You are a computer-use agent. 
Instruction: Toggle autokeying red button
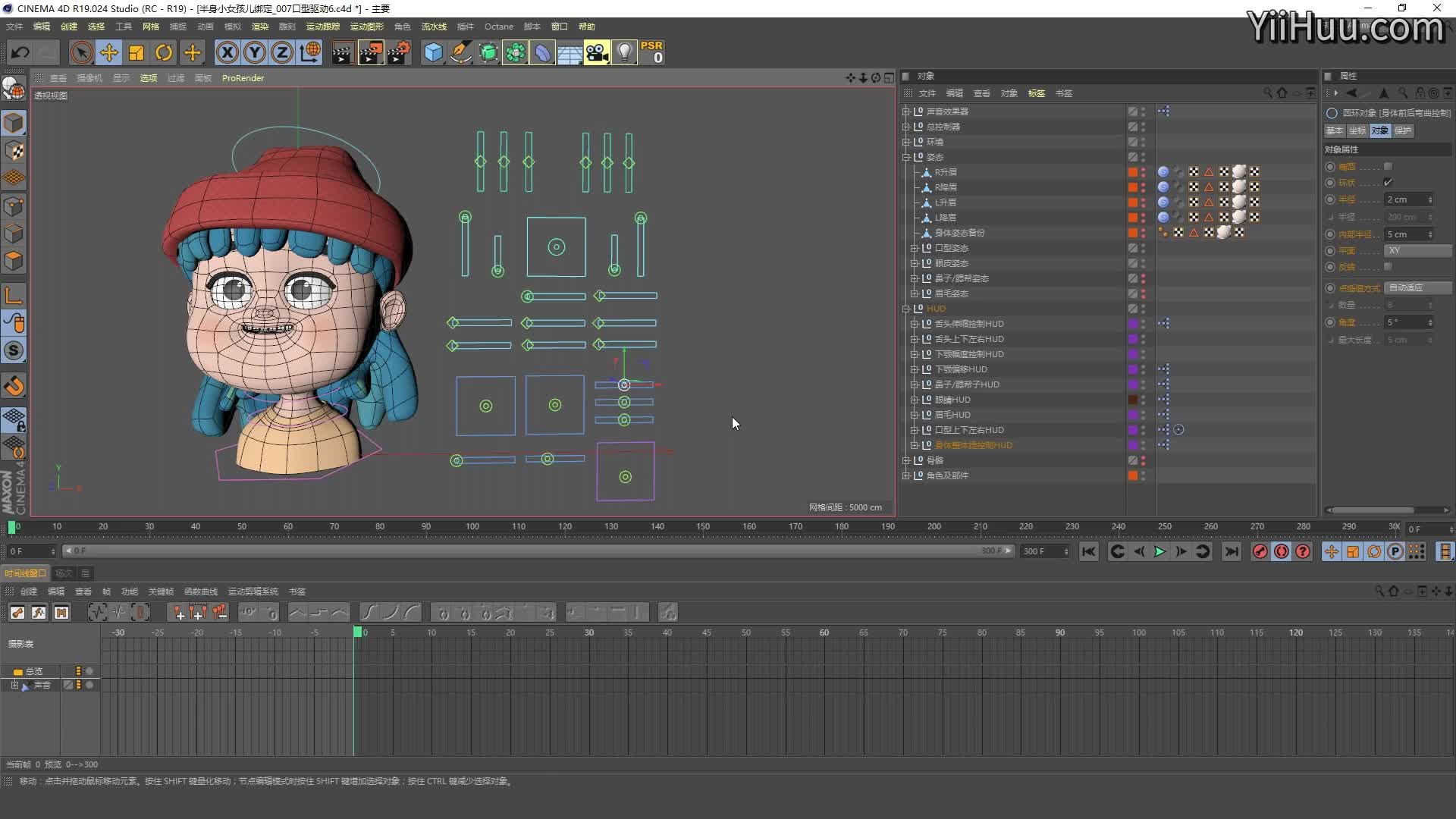click(x=1282, y=551)
